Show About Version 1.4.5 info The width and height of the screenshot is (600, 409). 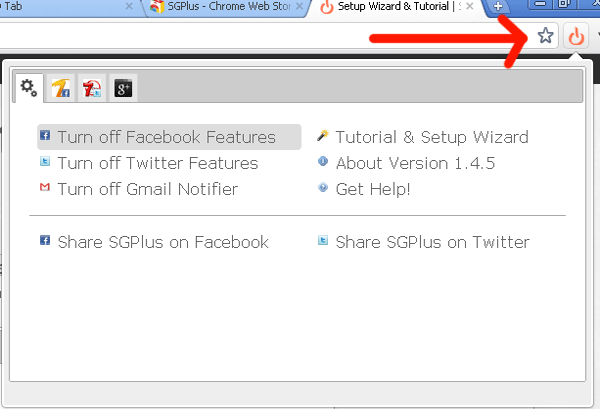coord(415,163)
